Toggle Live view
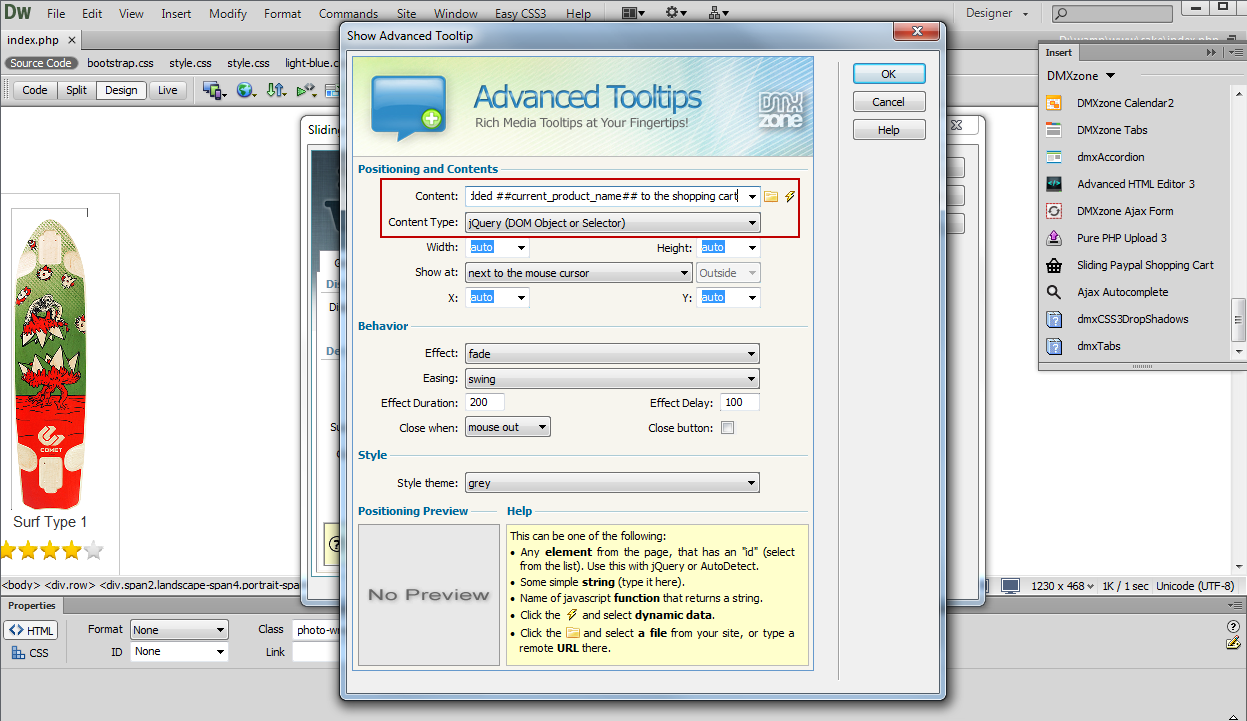The width and height of the screenshot is (1247, 721). click(168, 90)
